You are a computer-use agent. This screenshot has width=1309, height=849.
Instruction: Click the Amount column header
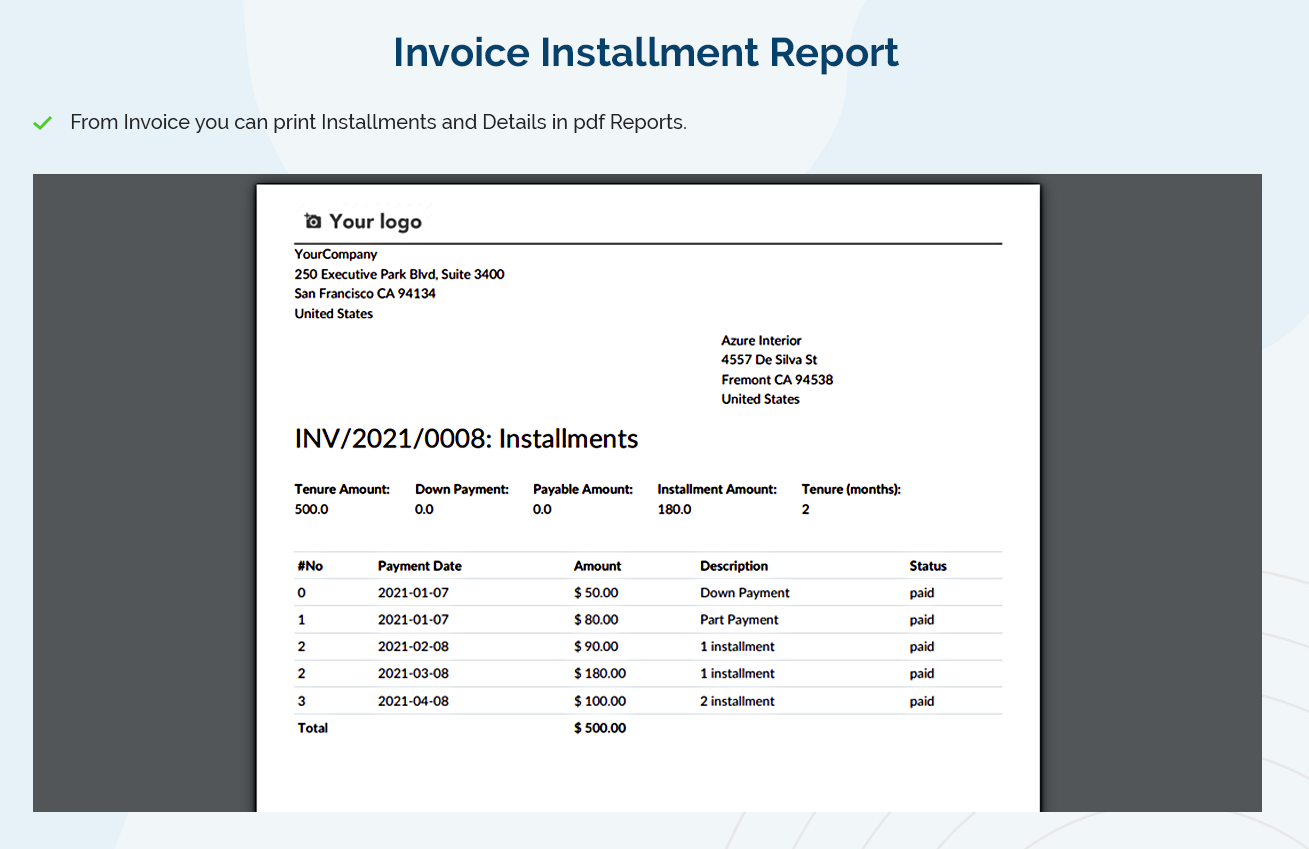pyautogui.click(x=598, y=566)
